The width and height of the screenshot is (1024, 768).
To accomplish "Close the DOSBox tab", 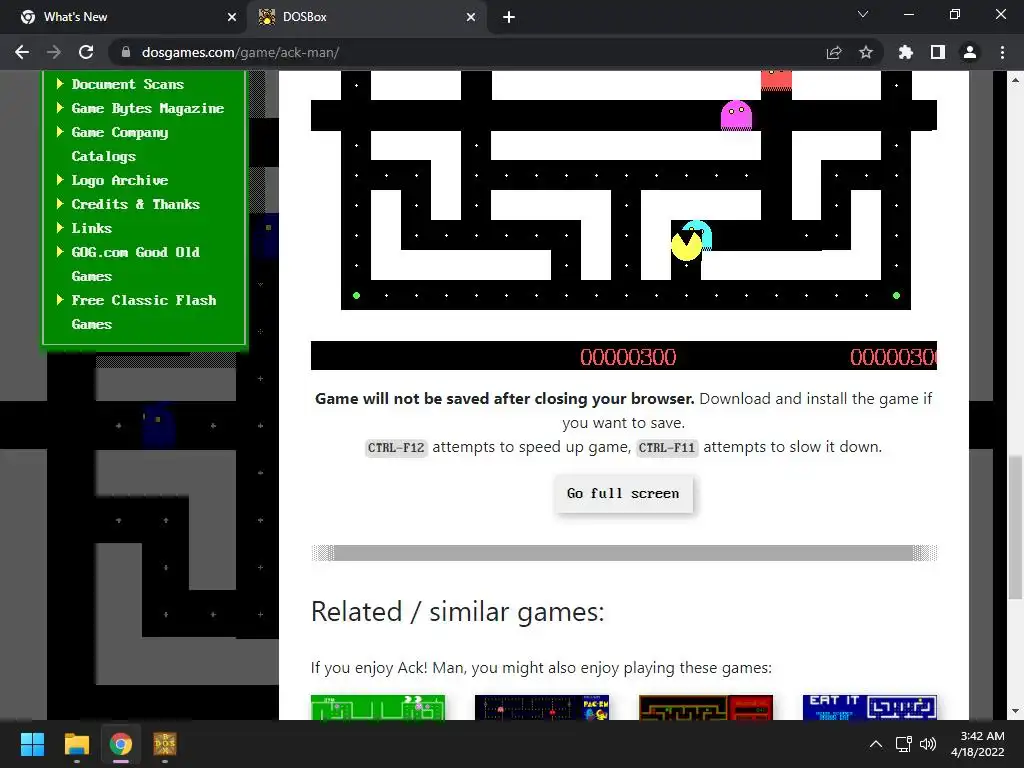I will 471,18.
